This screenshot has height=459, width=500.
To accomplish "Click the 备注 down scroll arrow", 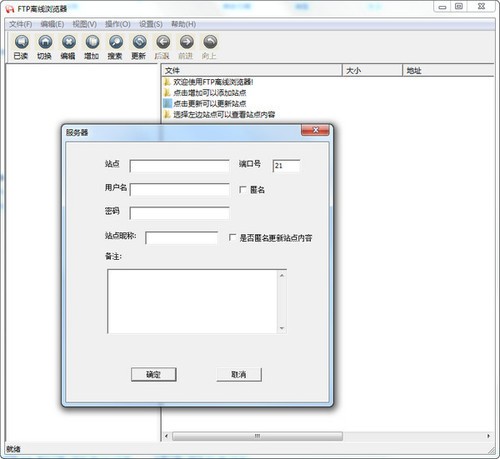I will tap(282, 328).
